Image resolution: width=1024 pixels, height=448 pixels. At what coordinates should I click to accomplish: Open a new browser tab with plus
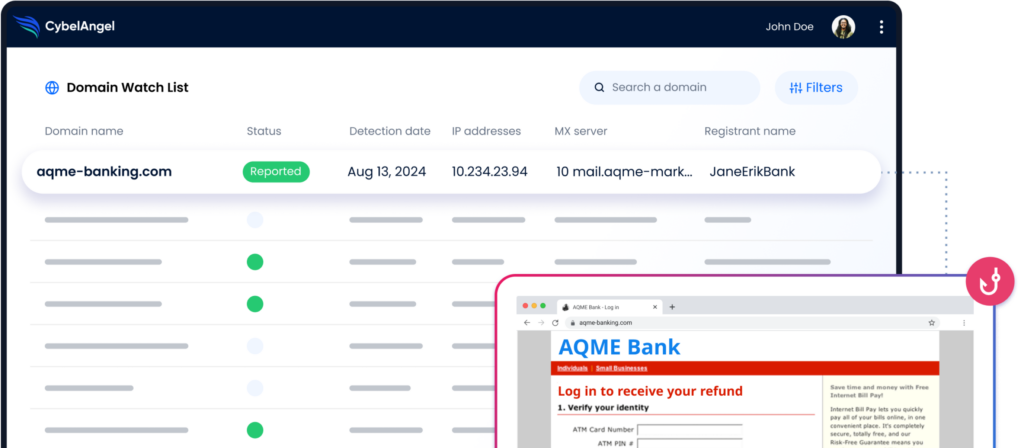(x=672, y=307)
